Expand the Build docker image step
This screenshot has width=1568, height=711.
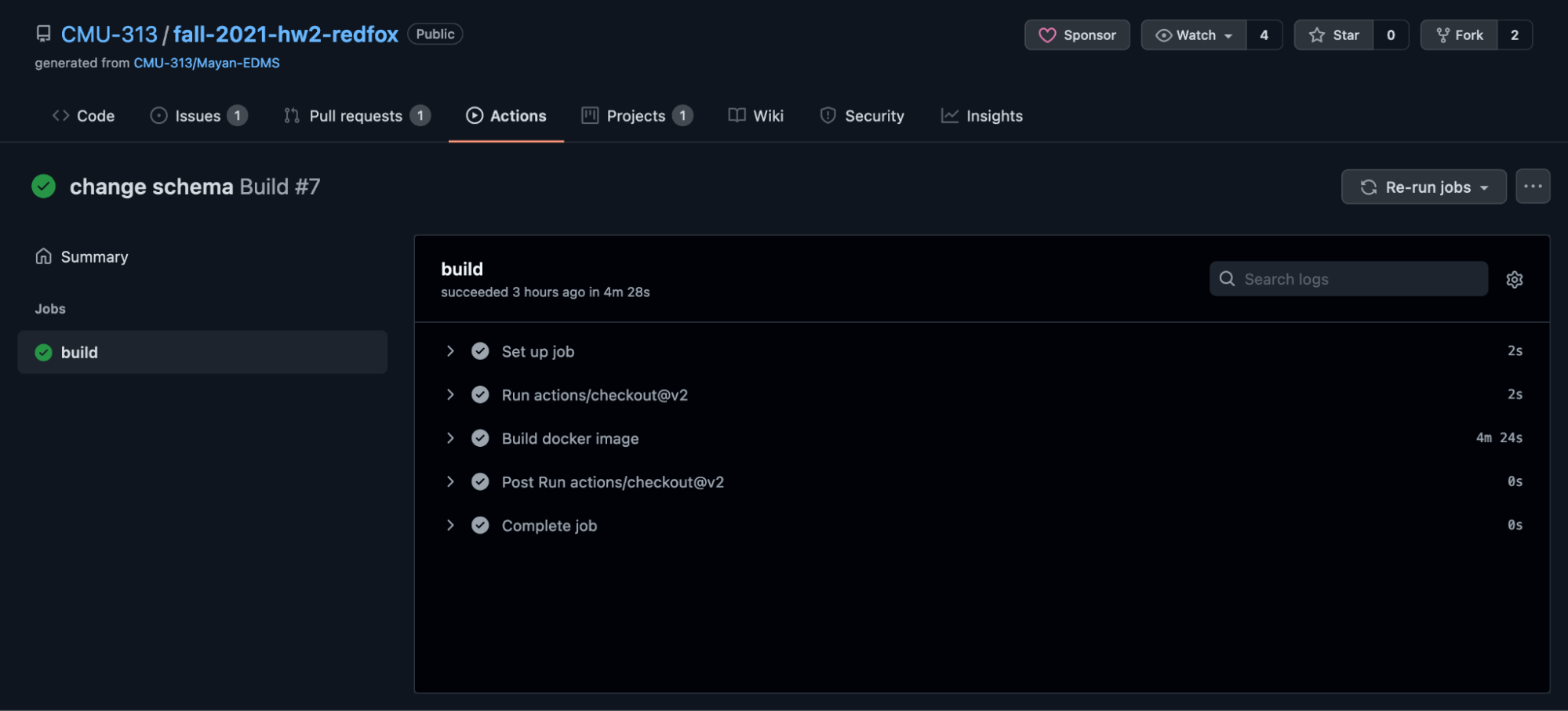pyautogui.click(x=450, y=438)
